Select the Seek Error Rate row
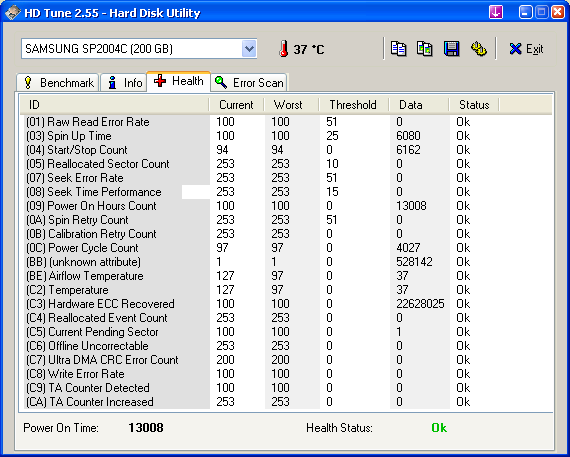This screenshot has width=570, height=457. [x=286, y=178]
